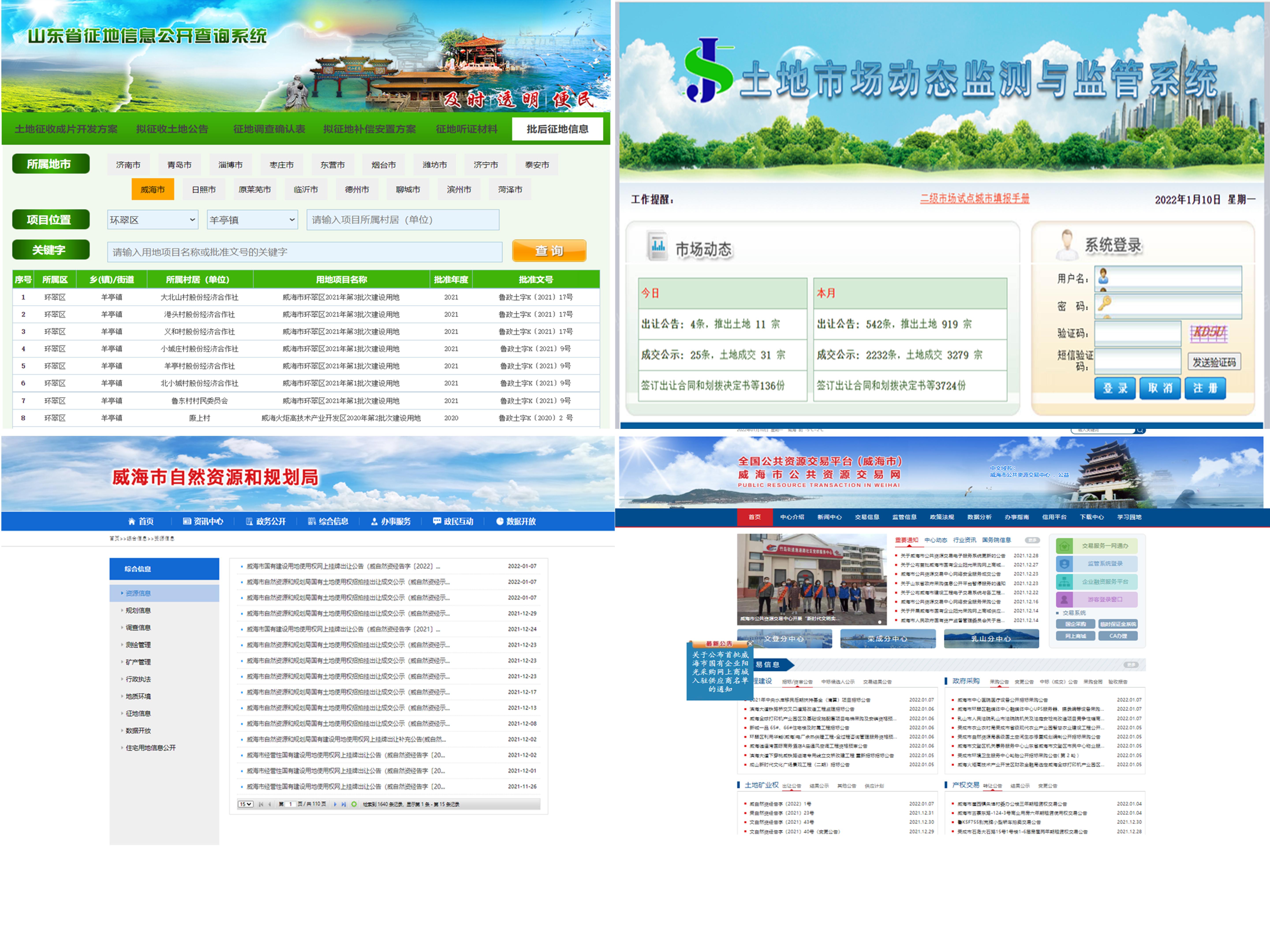Go to next page in pagination bar
Viewport: 1270px width, 952px height.
coord(335,805)
